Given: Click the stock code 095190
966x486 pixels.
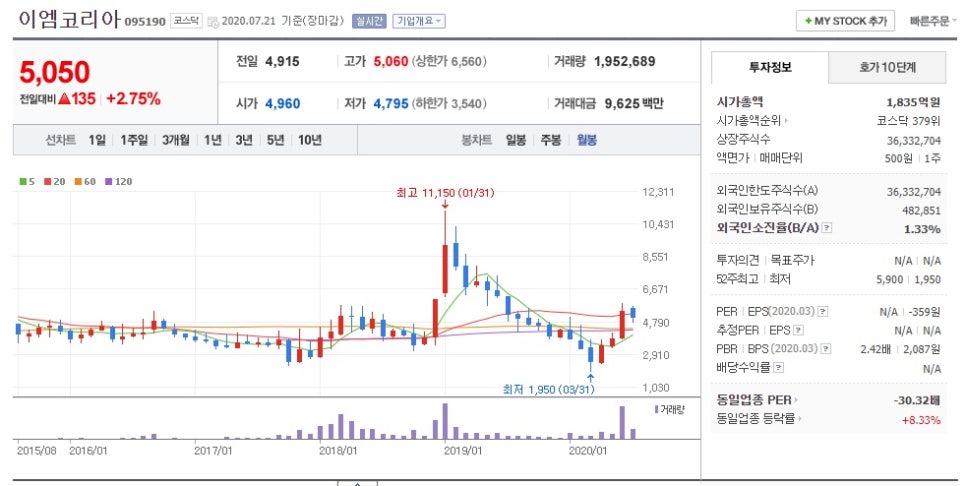Looking at the screenshot, I should (145, 22).
